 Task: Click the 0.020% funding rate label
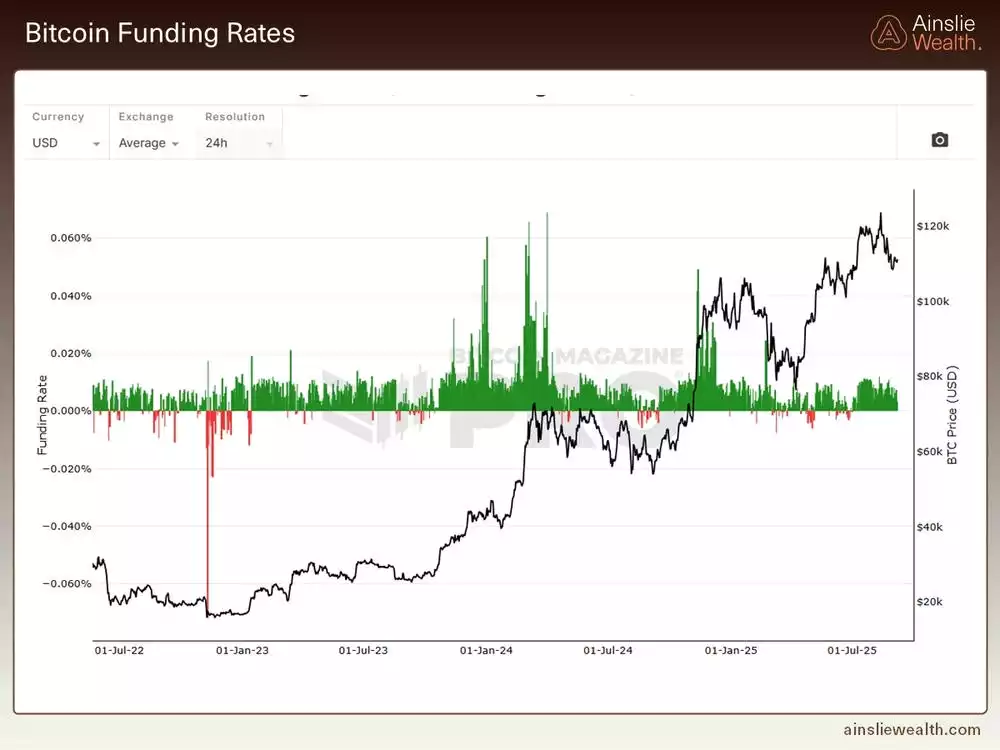point(71,353)
